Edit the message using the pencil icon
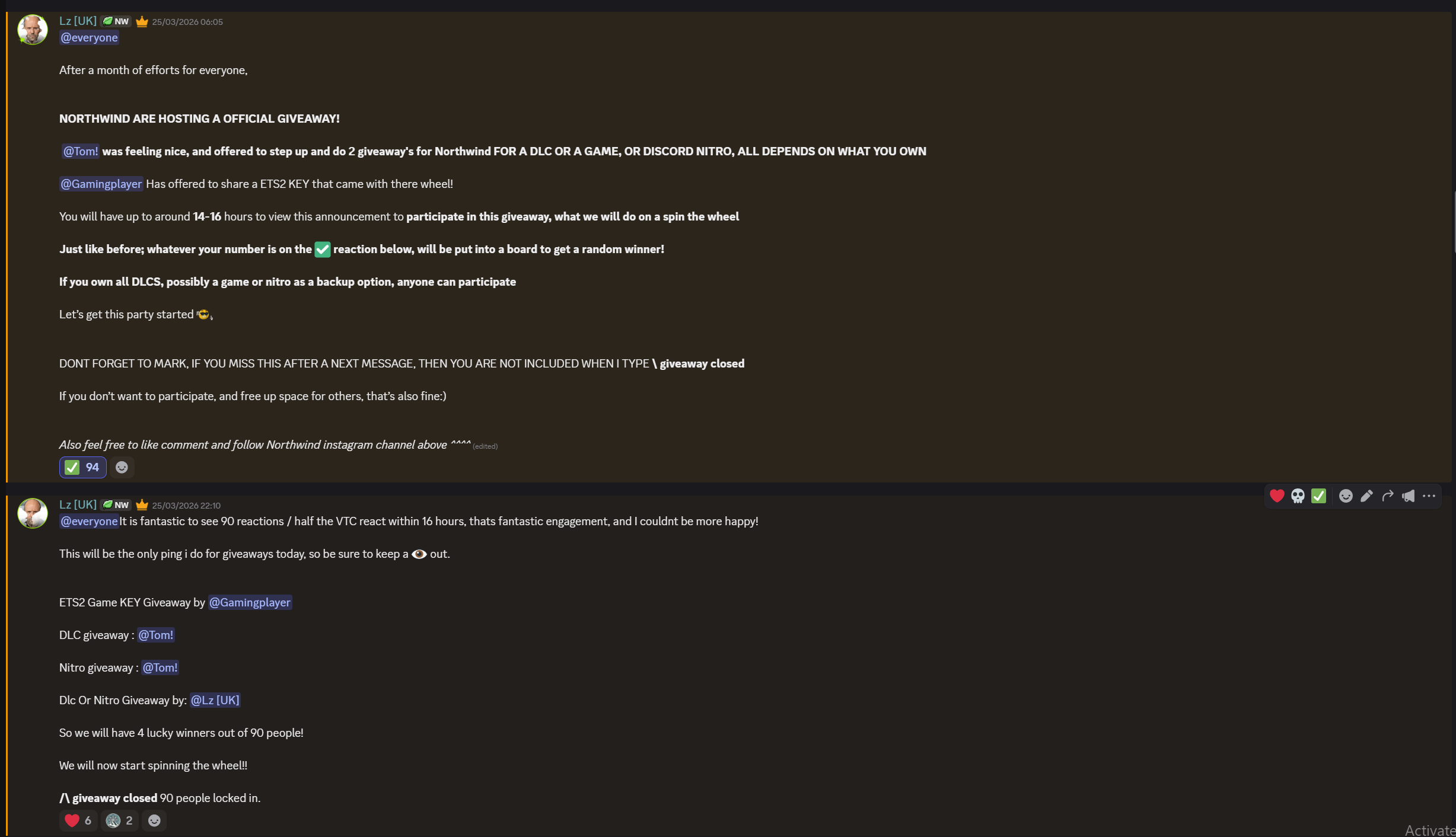The height and width of the screenshot is (837, 1456). coord(1366,496)
